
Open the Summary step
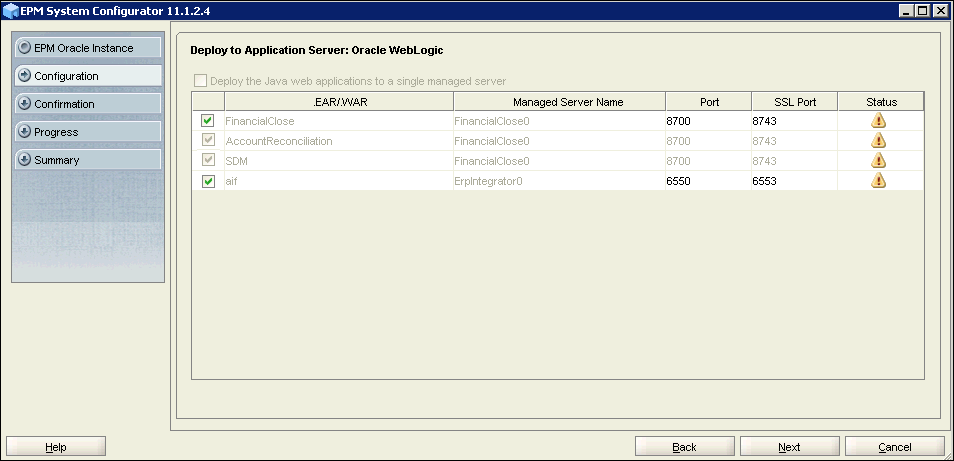coord(88,159)
